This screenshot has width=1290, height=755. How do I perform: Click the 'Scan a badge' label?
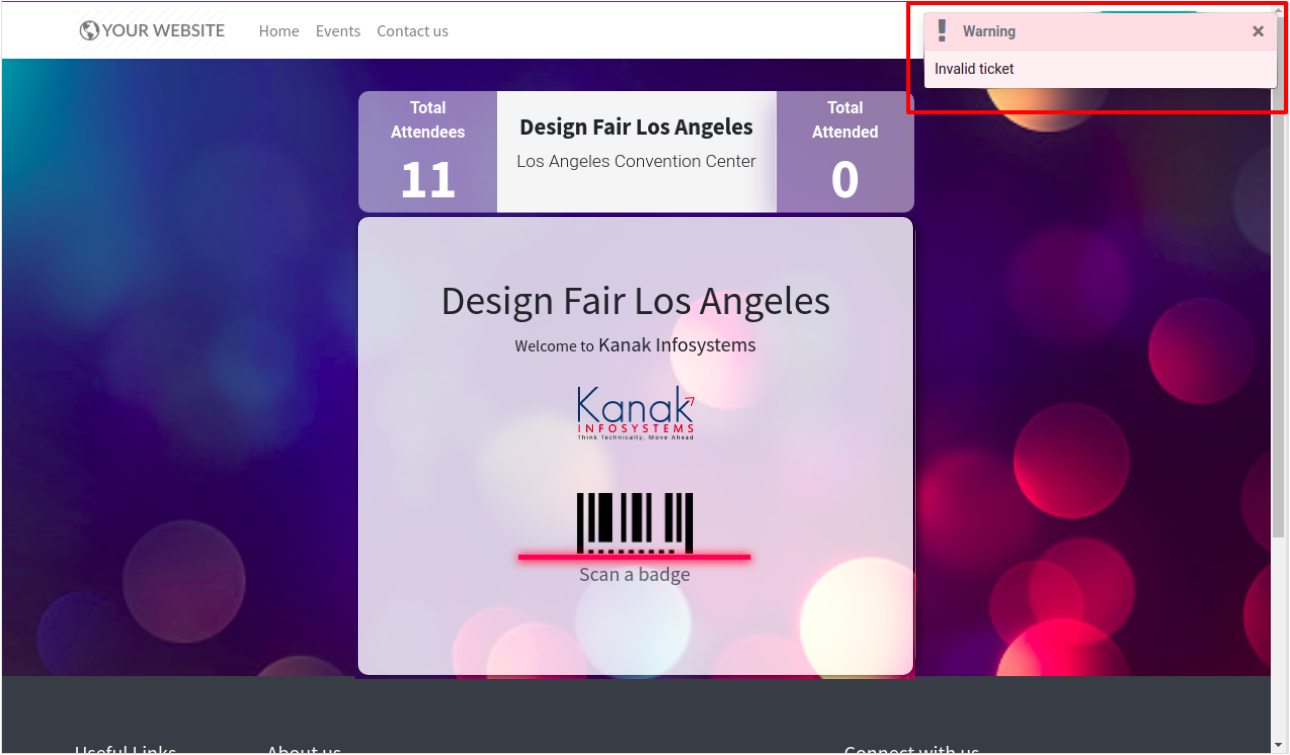tap(635, 574)
